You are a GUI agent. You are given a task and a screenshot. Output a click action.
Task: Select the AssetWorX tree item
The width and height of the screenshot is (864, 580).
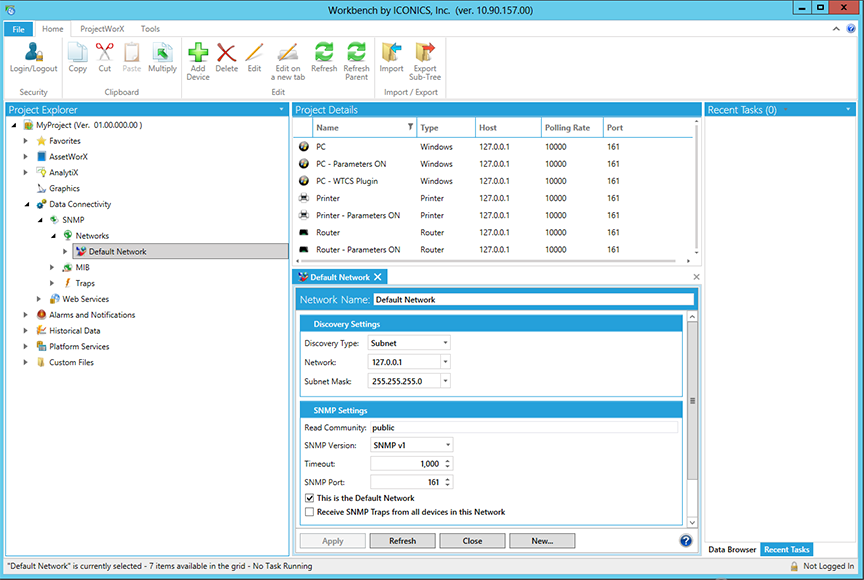click(x=68, y=157)
